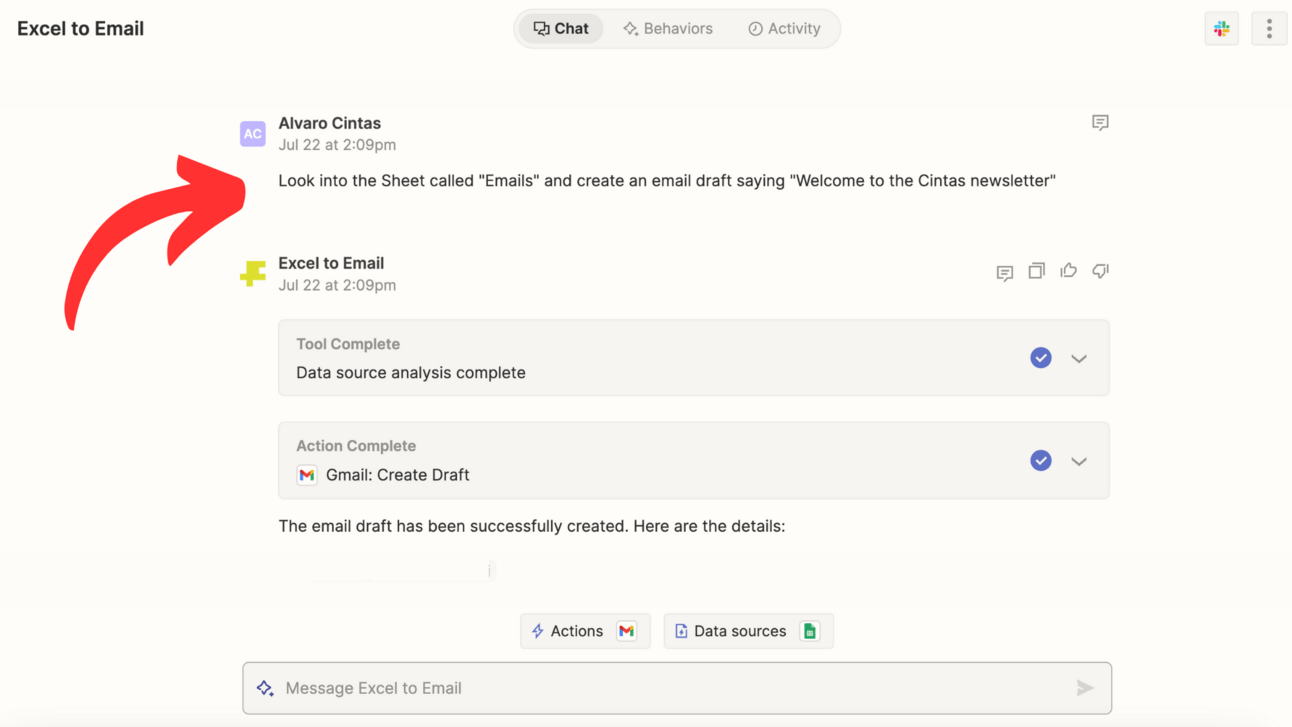Viewport: 1292px width, 727px height.
Task: Click the yellow Excel to Email bot avatar
Action: [x=253, y=273]
